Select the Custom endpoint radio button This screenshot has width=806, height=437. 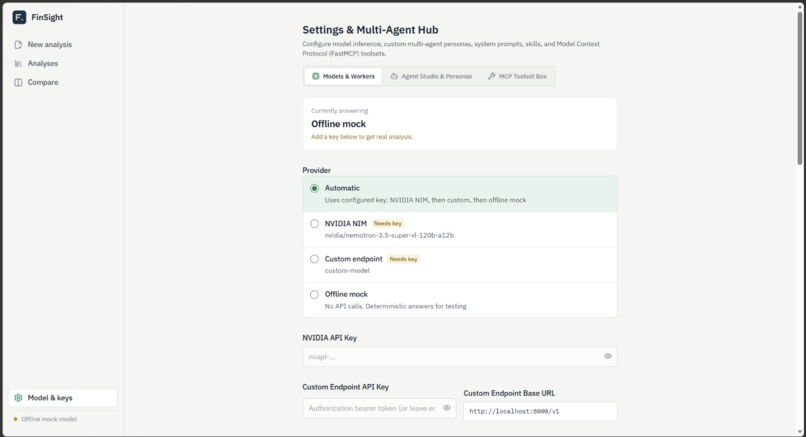click(x=314, y=259)
